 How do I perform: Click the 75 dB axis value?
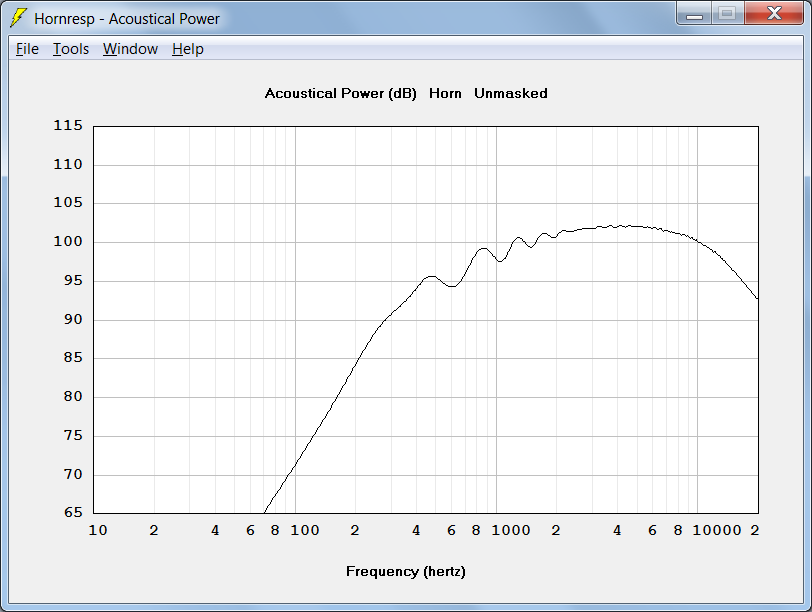(73, 435)
